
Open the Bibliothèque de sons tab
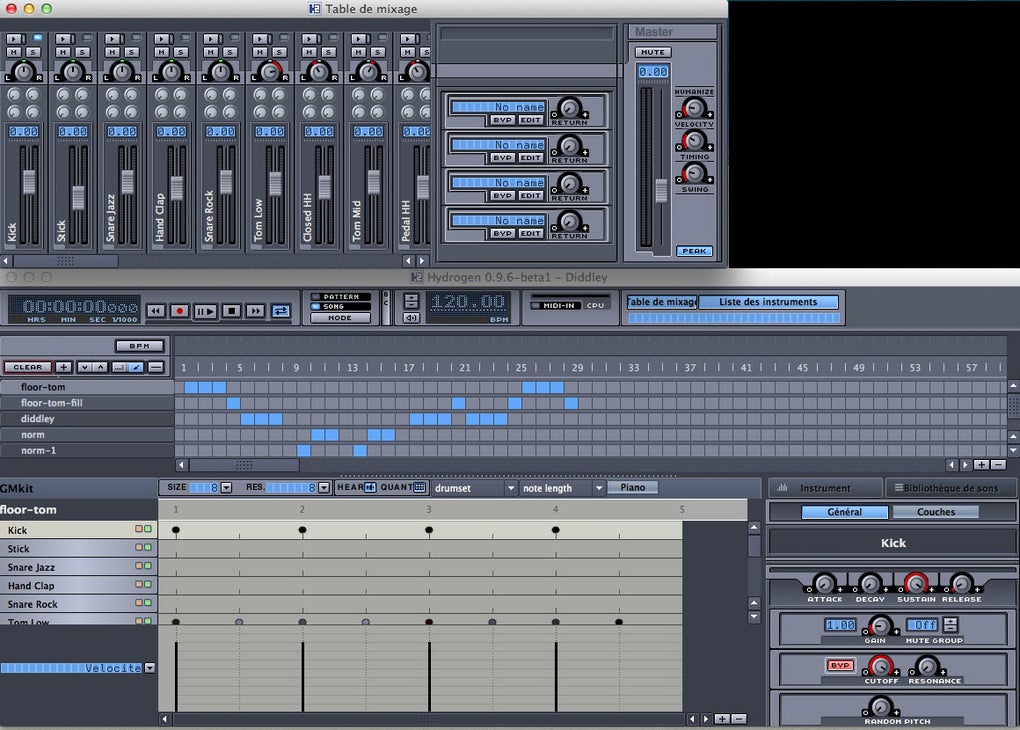coord(950,488)
